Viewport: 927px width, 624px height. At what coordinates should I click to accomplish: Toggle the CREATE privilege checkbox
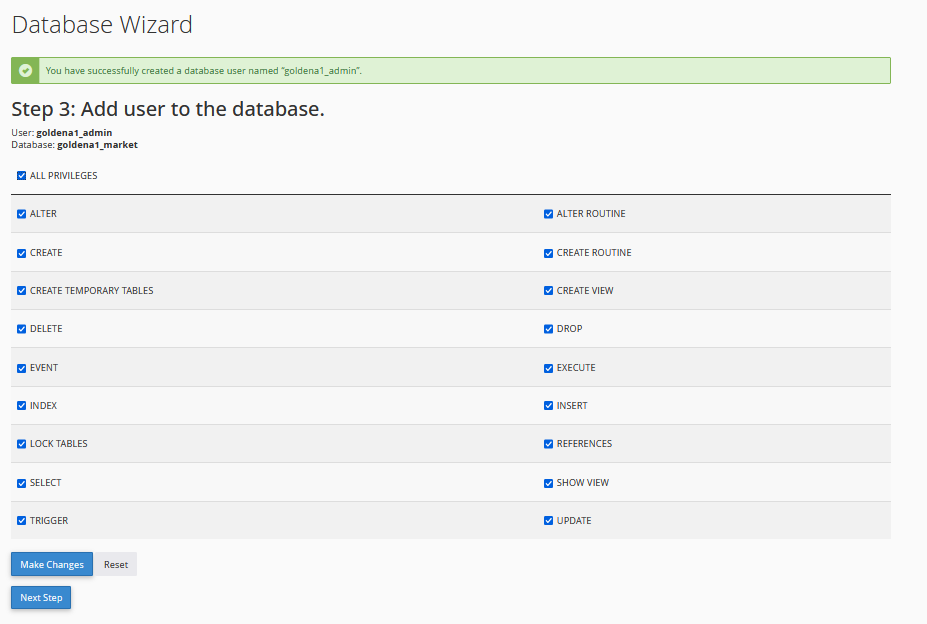coord(21,253)
